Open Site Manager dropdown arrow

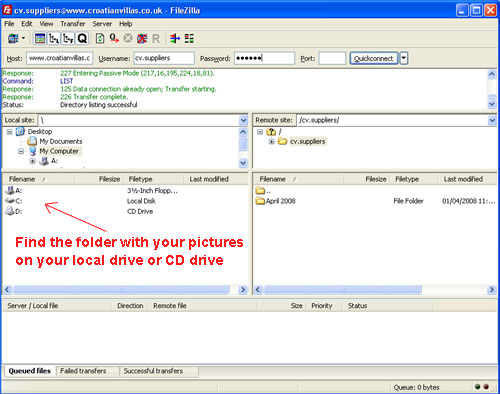click(x=23, y=38)
